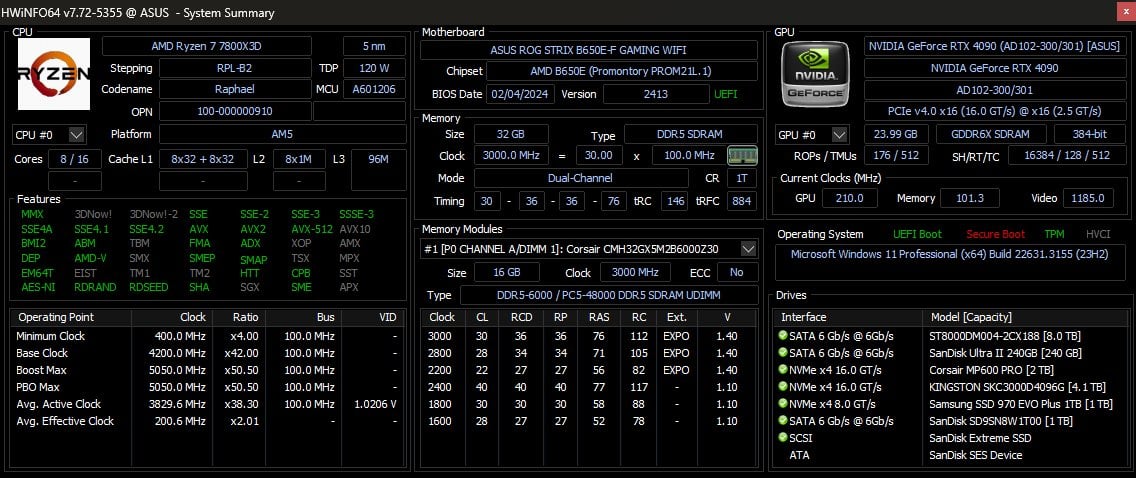Click the VID column header

pos(374,317)
